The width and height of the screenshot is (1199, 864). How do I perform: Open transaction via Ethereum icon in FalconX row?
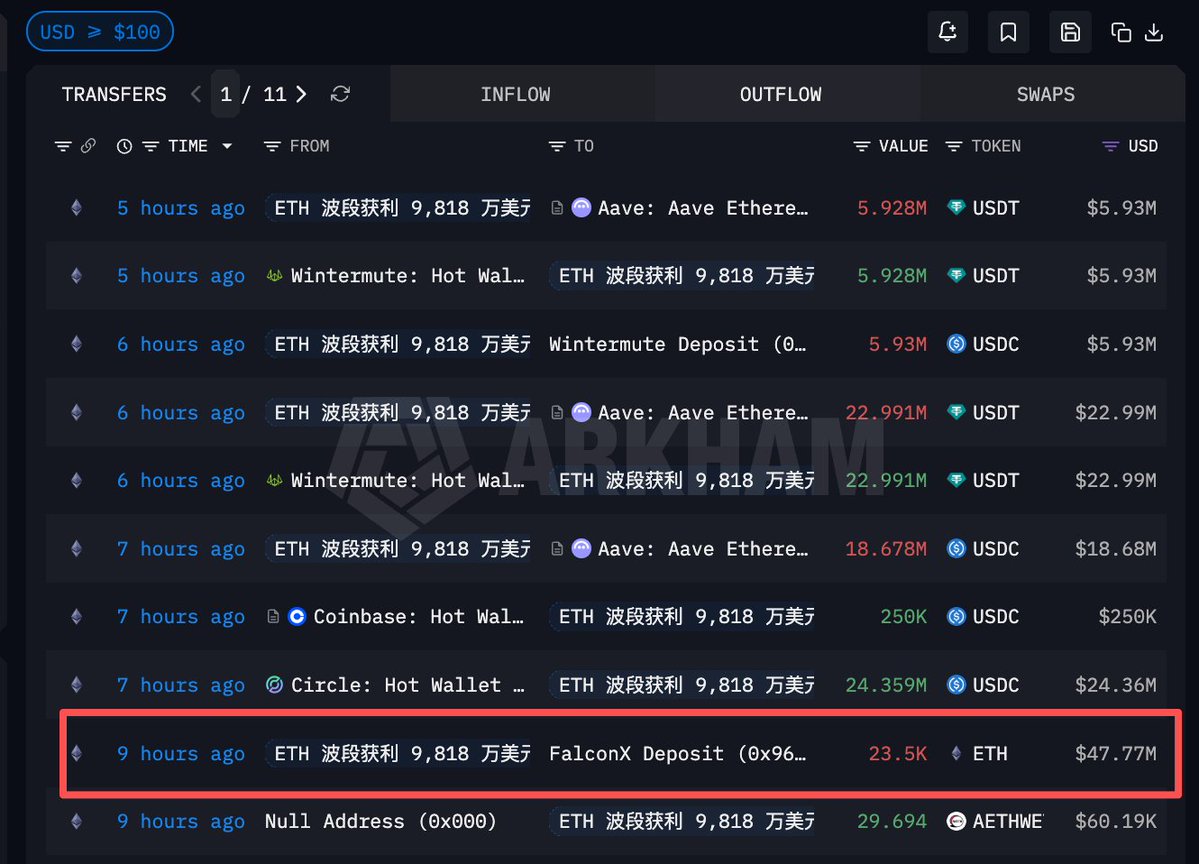(76, 753)
